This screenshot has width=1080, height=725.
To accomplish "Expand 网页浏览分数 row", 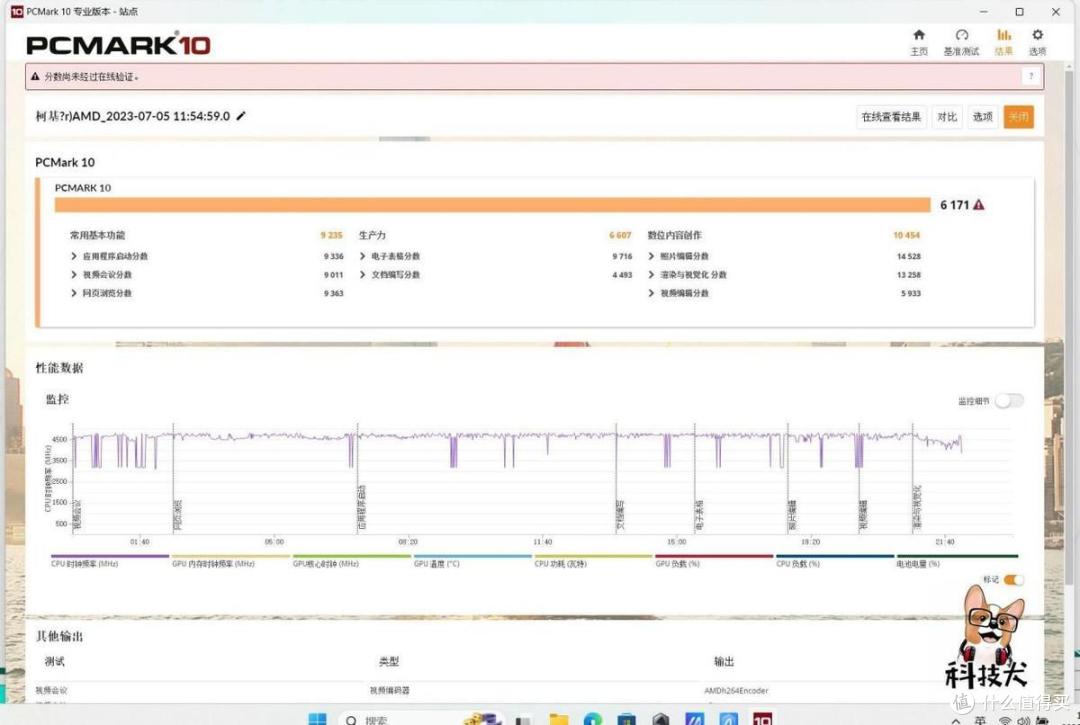I will coord(74,293).
